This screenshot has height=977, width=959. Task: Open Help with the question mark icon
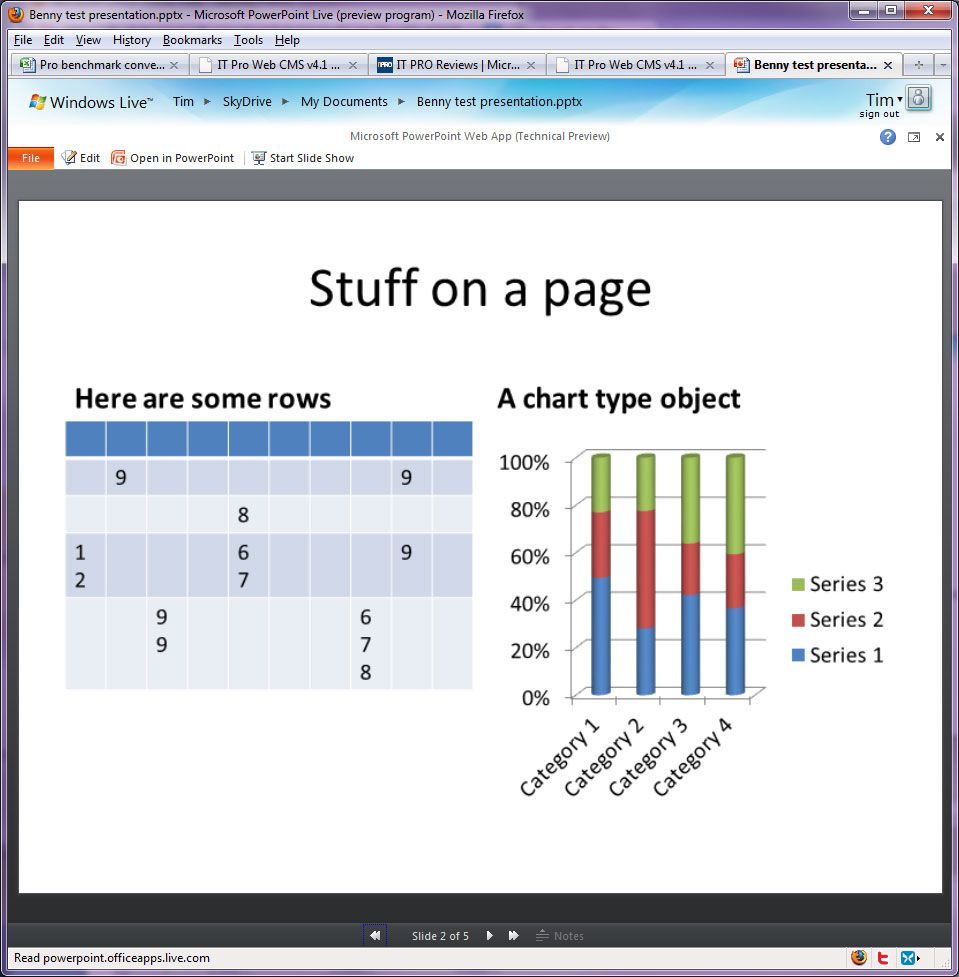click(x=887, y=137)
